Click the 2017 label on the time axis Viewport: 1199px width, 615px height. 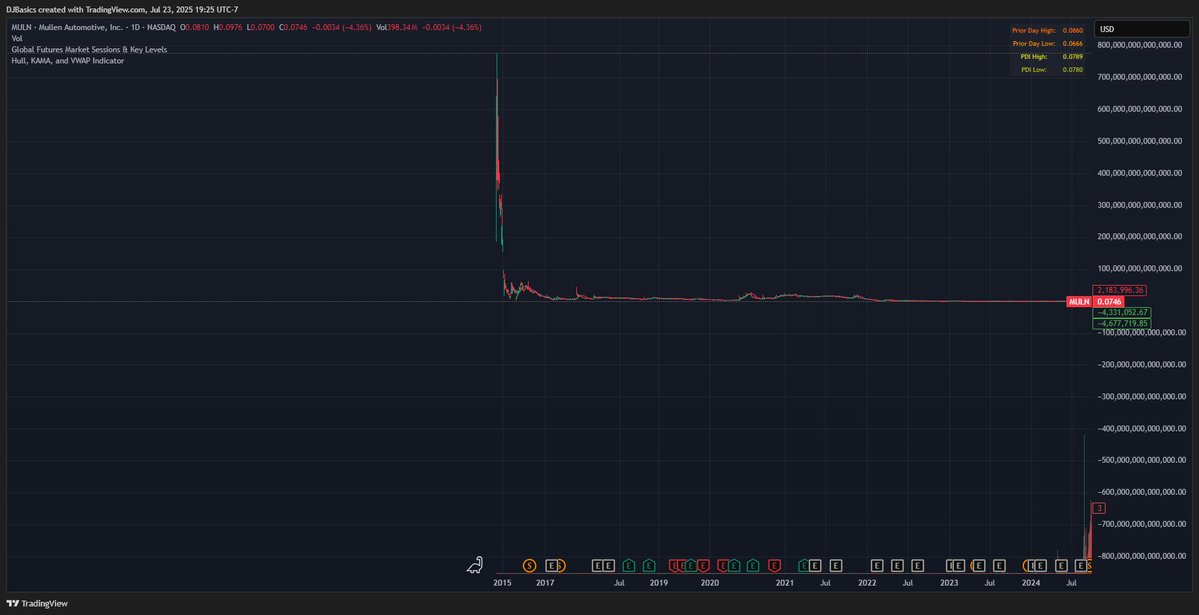pos(544,583)
